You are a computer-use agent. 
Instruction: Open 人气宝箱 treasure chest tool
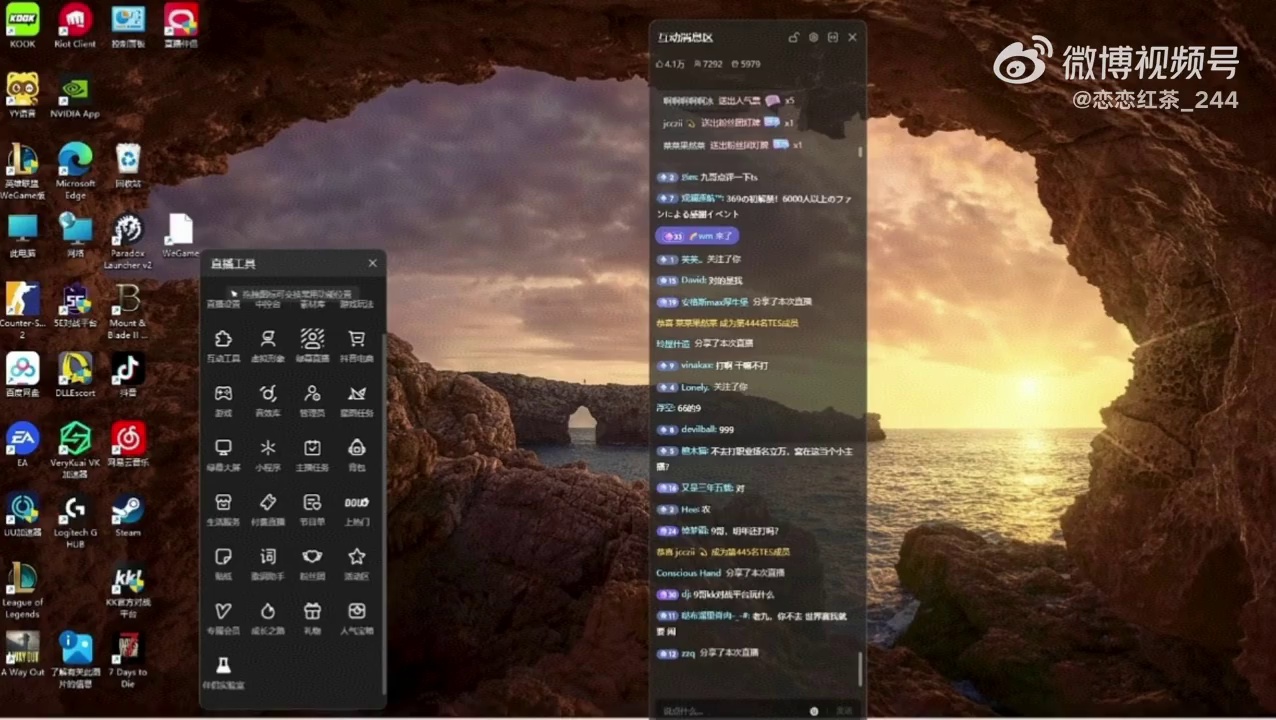tap(357, 617)
